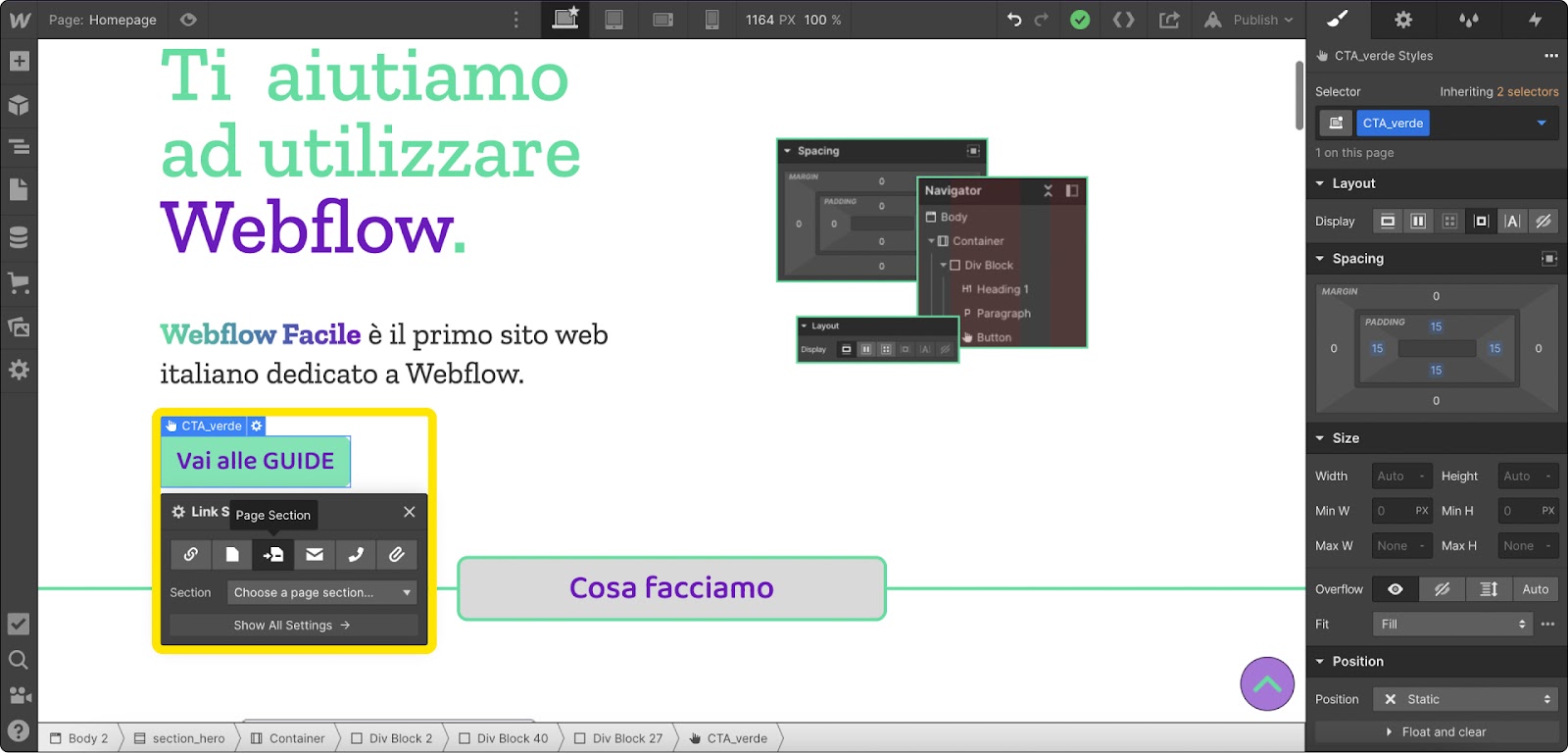Edit the Width input field
The width and height of the screenshot is (1568, 753).
click(x=1402, y=477)
